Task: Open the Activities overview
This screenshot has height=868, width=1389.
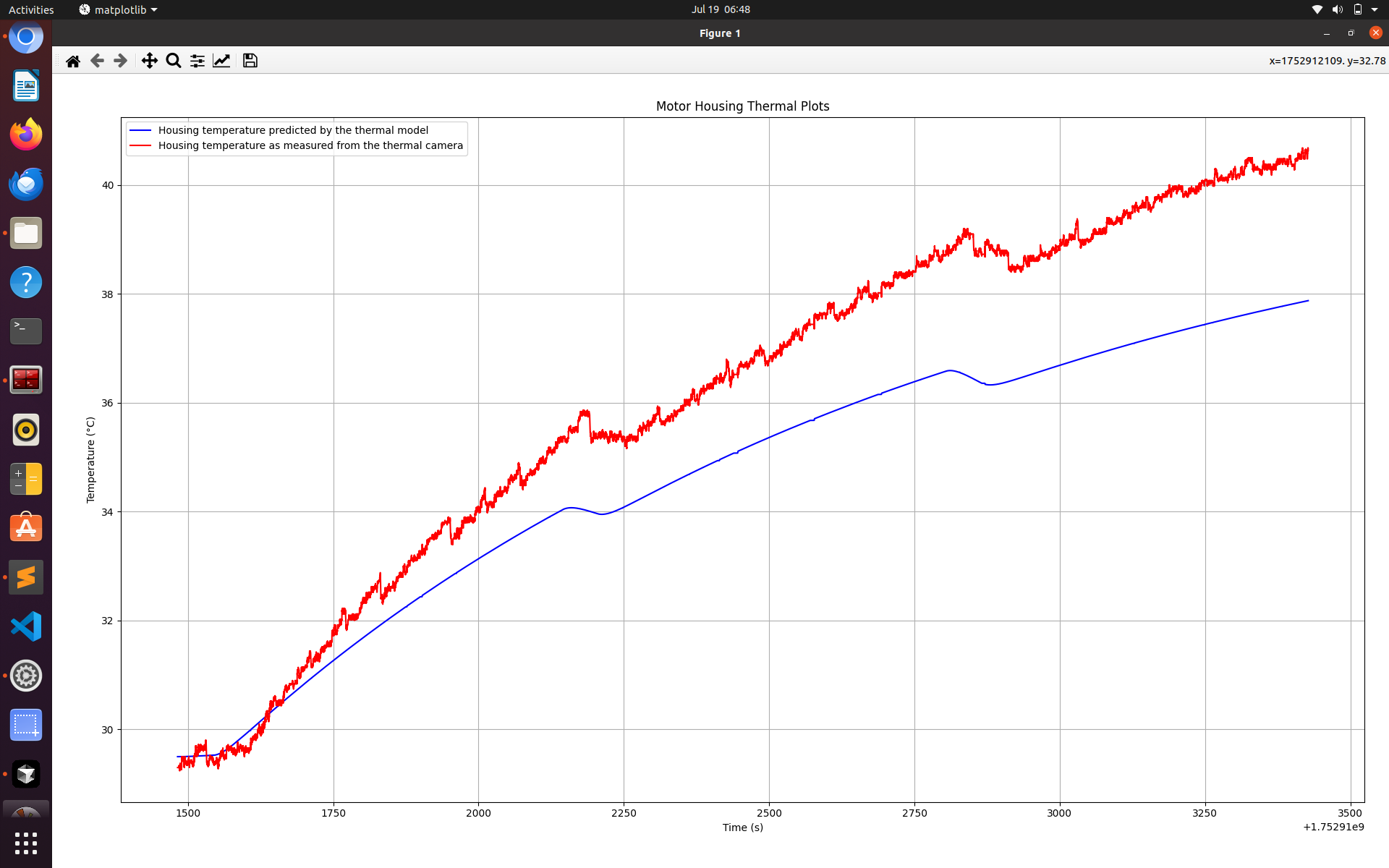Action: [31, 9]
